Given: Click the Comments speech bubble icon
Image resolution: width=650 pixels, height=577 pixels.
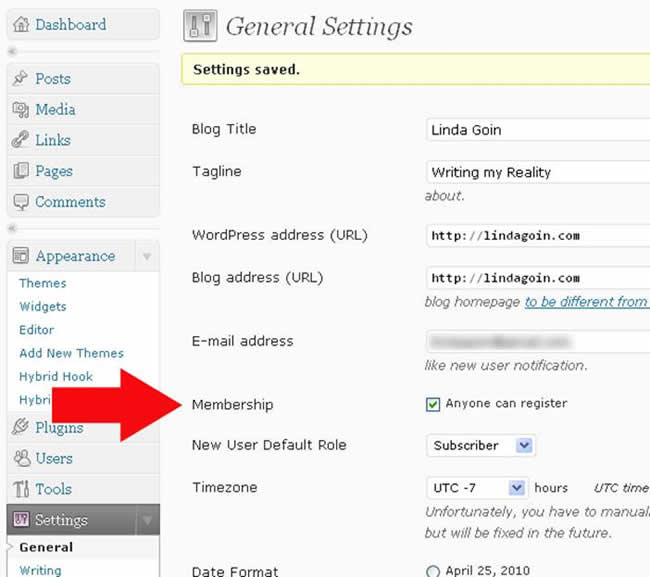Looking at the screenshot, I should point(21,202).
